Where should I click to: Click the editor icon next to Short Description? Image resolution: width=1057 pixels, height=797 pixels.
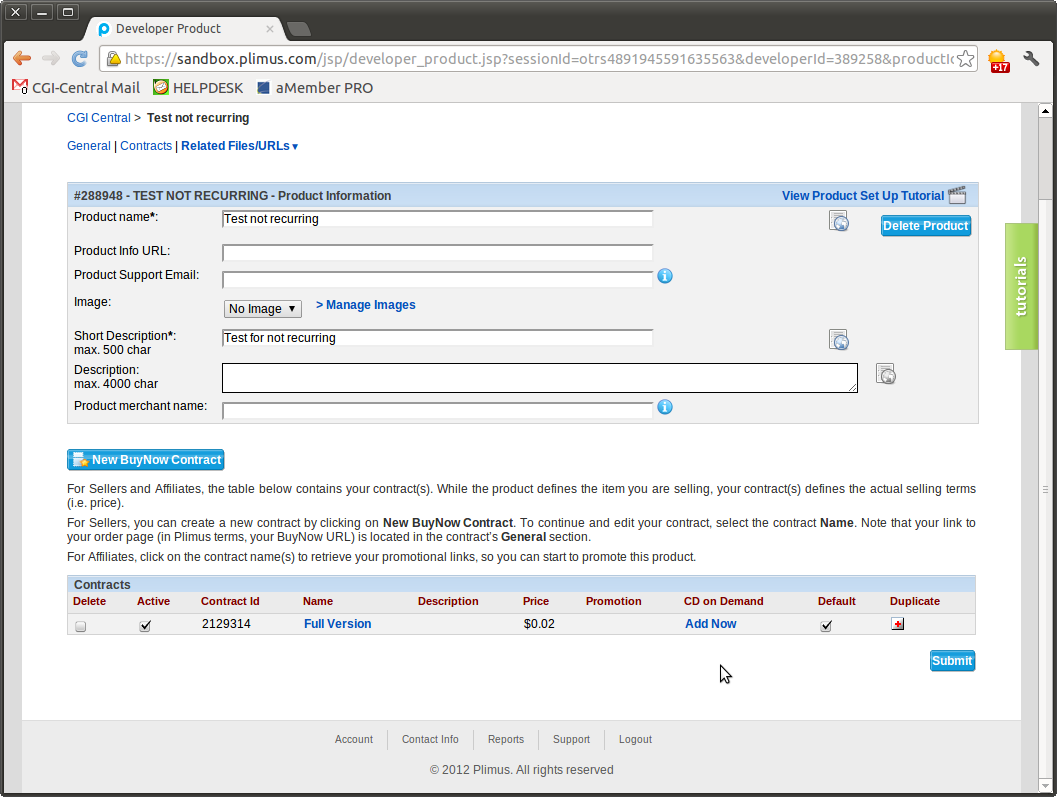[838, 340]
